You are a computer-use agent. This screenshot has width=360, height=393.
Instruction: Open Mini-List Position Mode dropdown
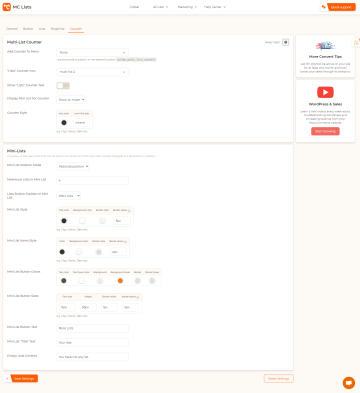(73, 166)
